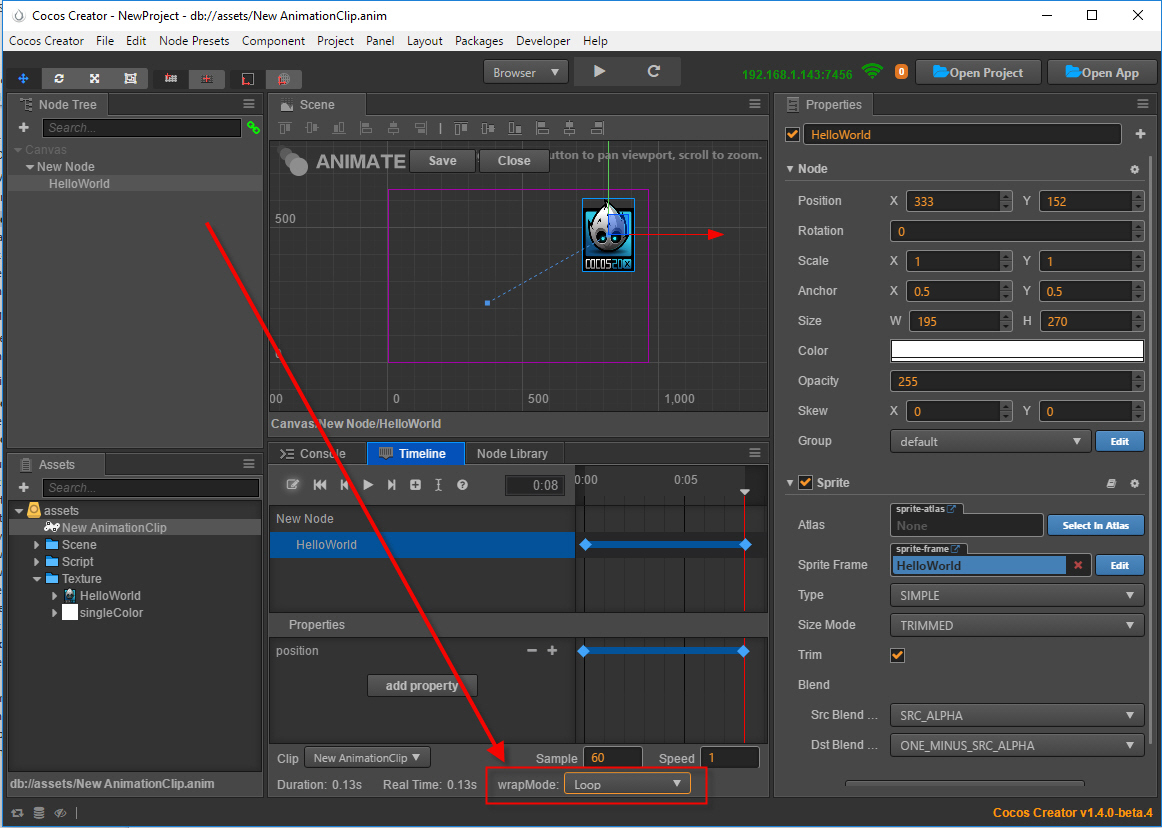This screenshot has height=828, width=1162.
Task: Save the animation with Save button
Action: click(x=442, y=161)
